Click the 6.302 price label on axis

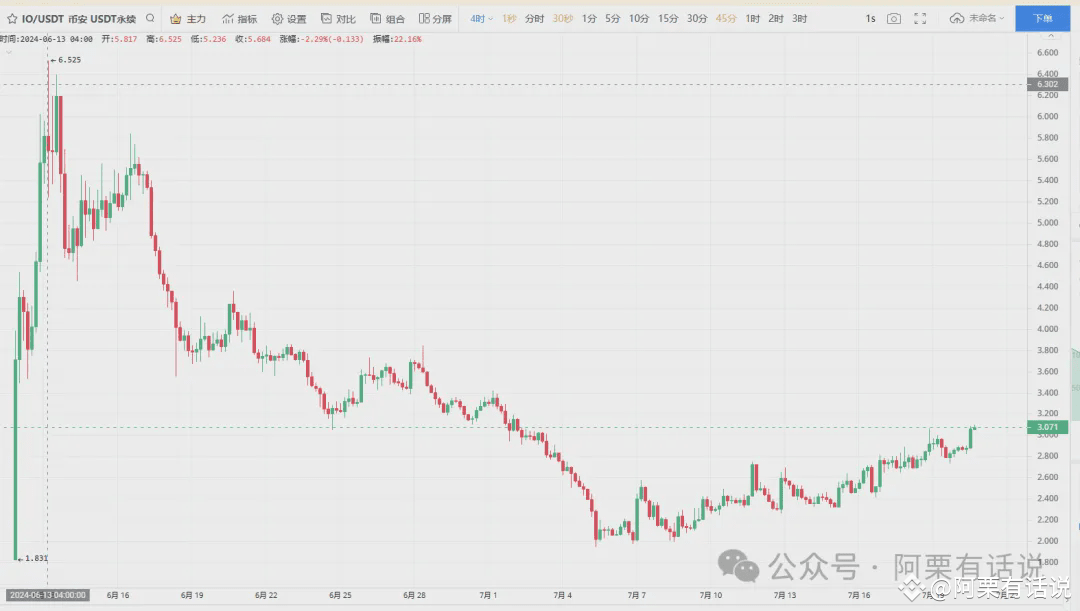coord(1047,84)
